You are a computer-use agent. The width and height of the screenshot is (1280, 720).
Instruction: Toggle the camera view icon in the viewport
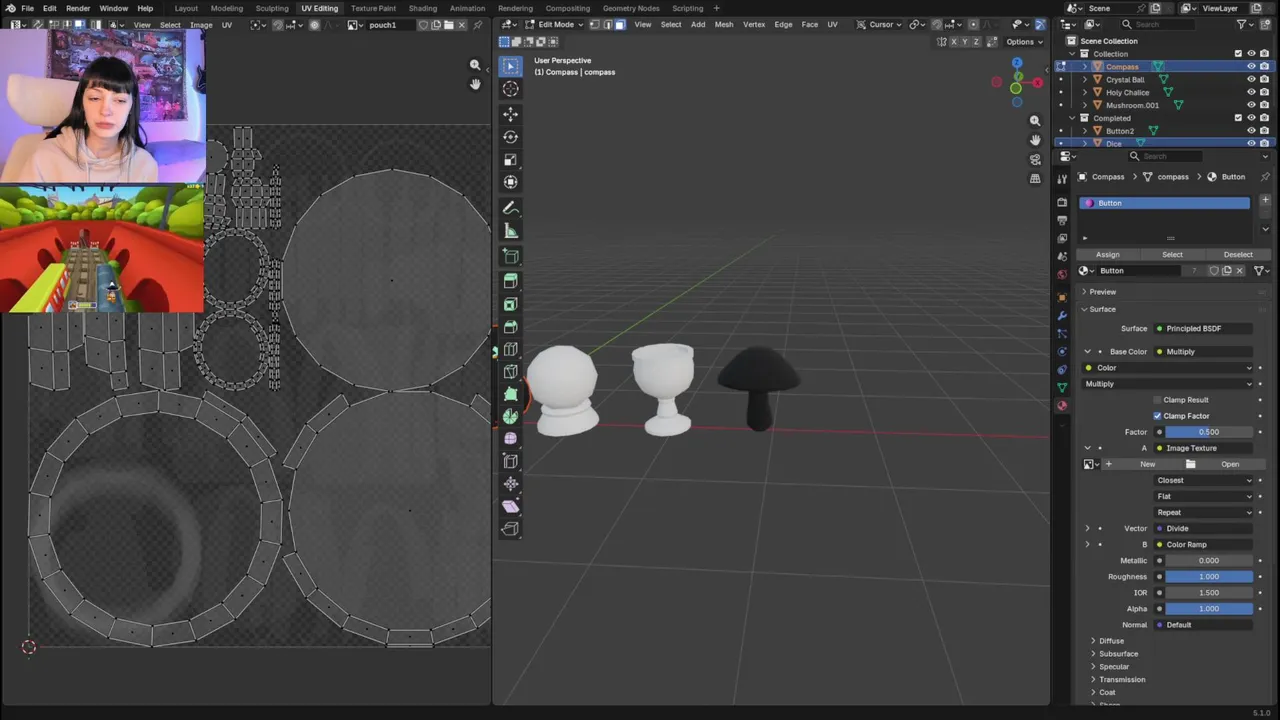(x=1035, y=159)
